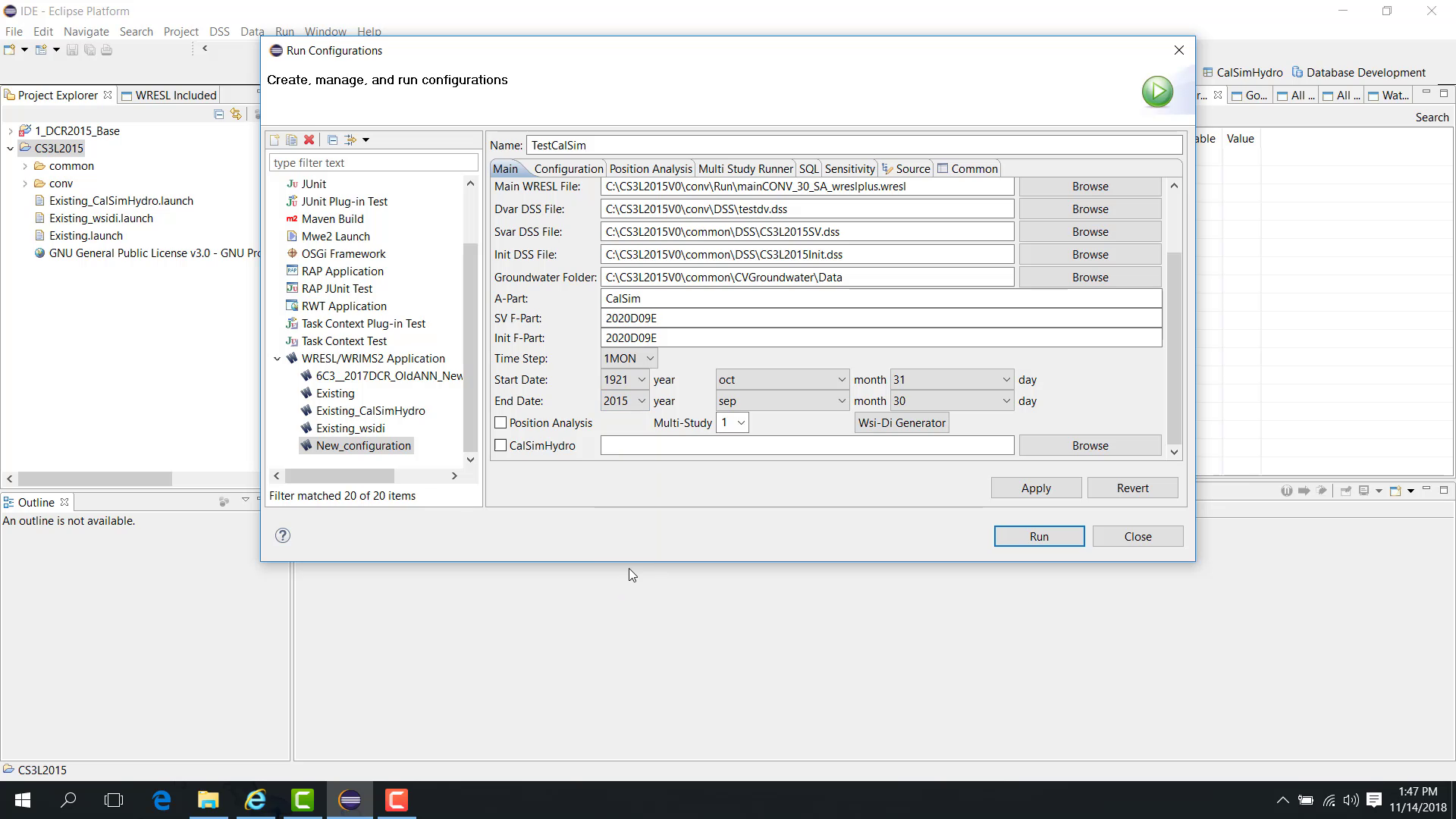Open the CalSimHydro perspective
1456x819 pixels.
tap(1243, 72)
